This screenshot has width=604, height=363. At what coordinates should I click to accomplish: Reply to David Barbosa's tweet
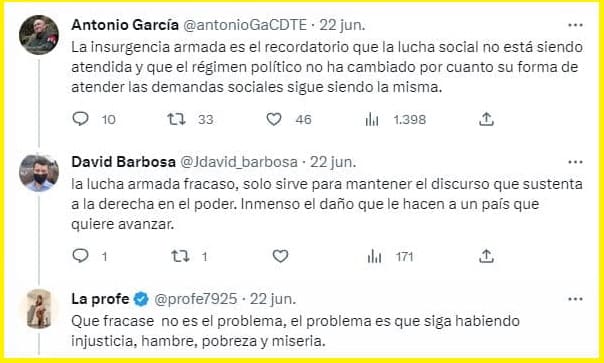[81, 256]
